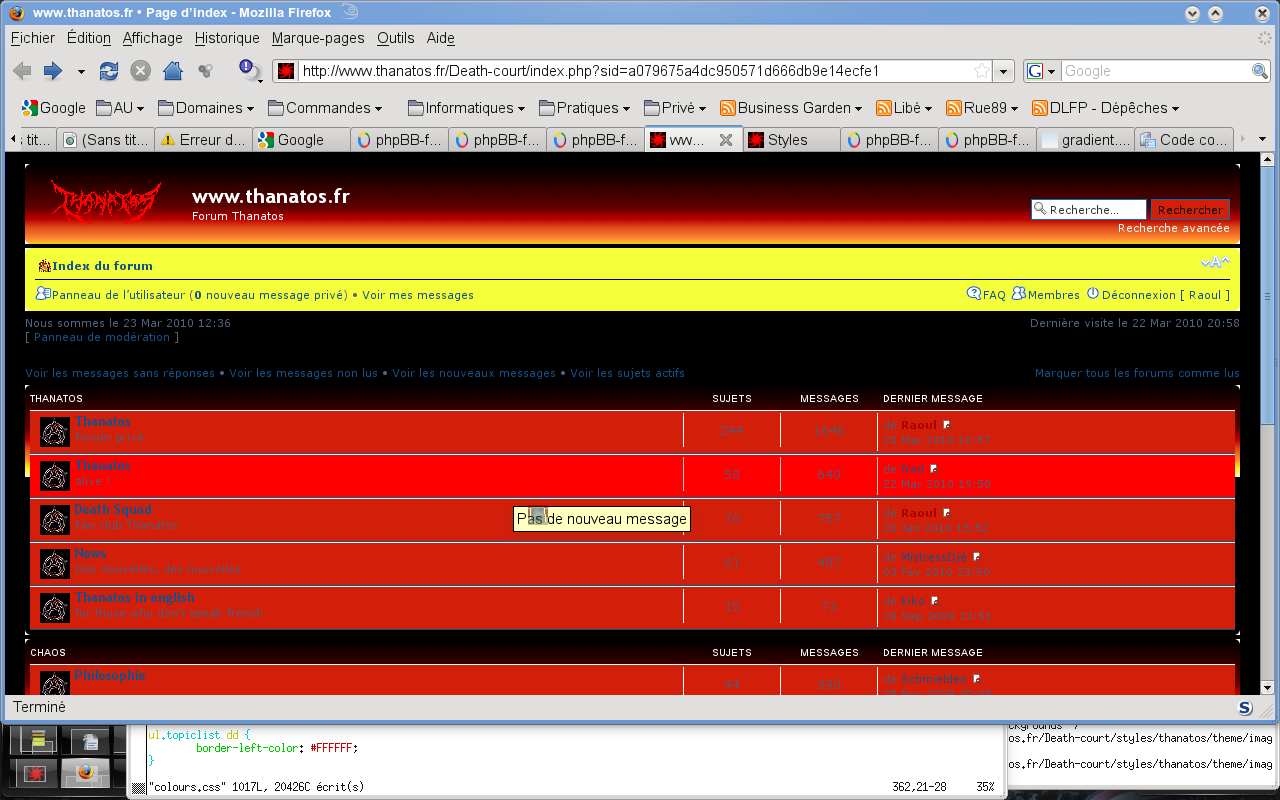Open the Marque-pages menu
1280x800 pixels.
click(318, 38)
